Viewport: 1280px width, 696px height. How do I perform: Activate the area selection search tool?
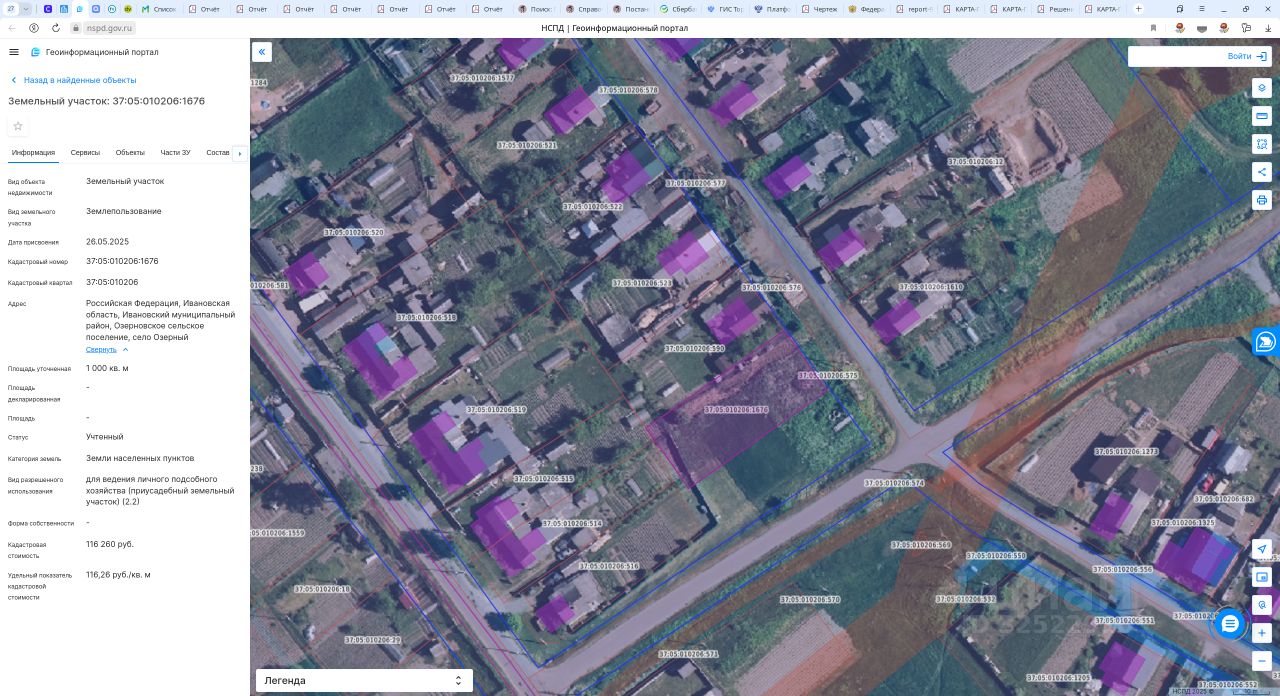(1262, 144)
